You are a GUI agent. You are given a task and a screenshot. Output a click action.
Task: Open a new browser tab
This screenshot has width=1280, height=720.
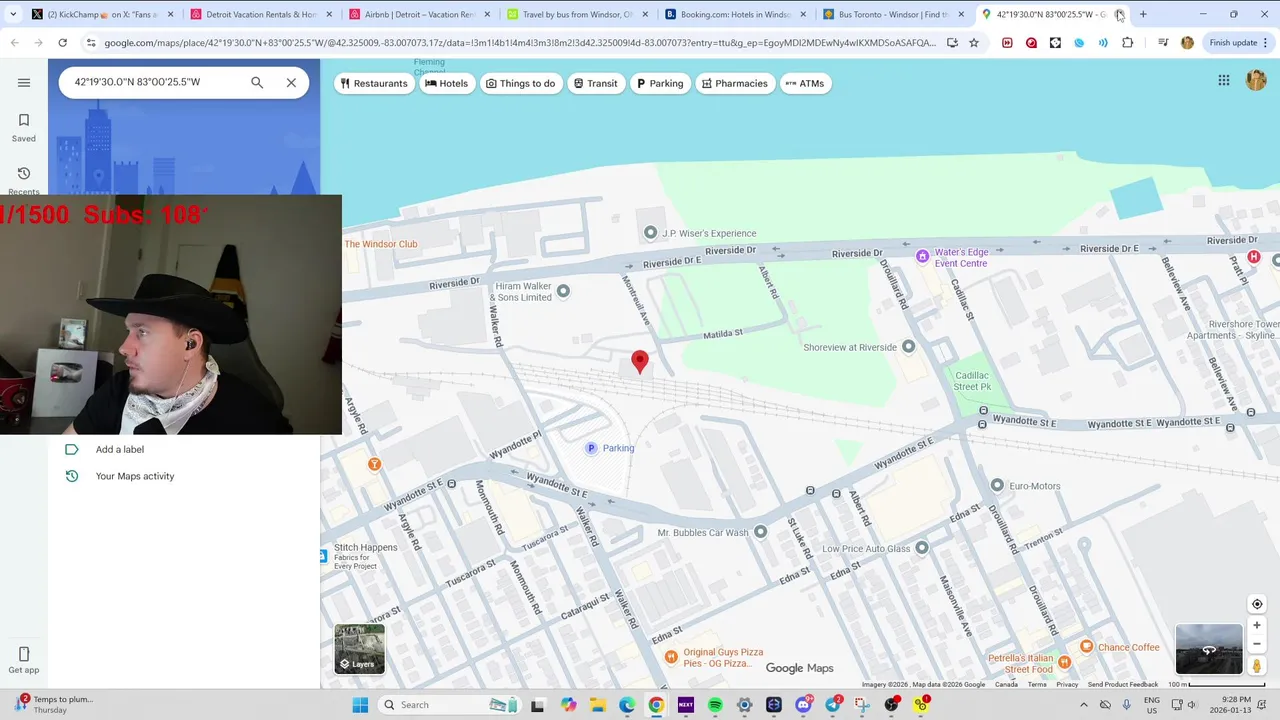pyautogui.click(x=1143, y=14)
